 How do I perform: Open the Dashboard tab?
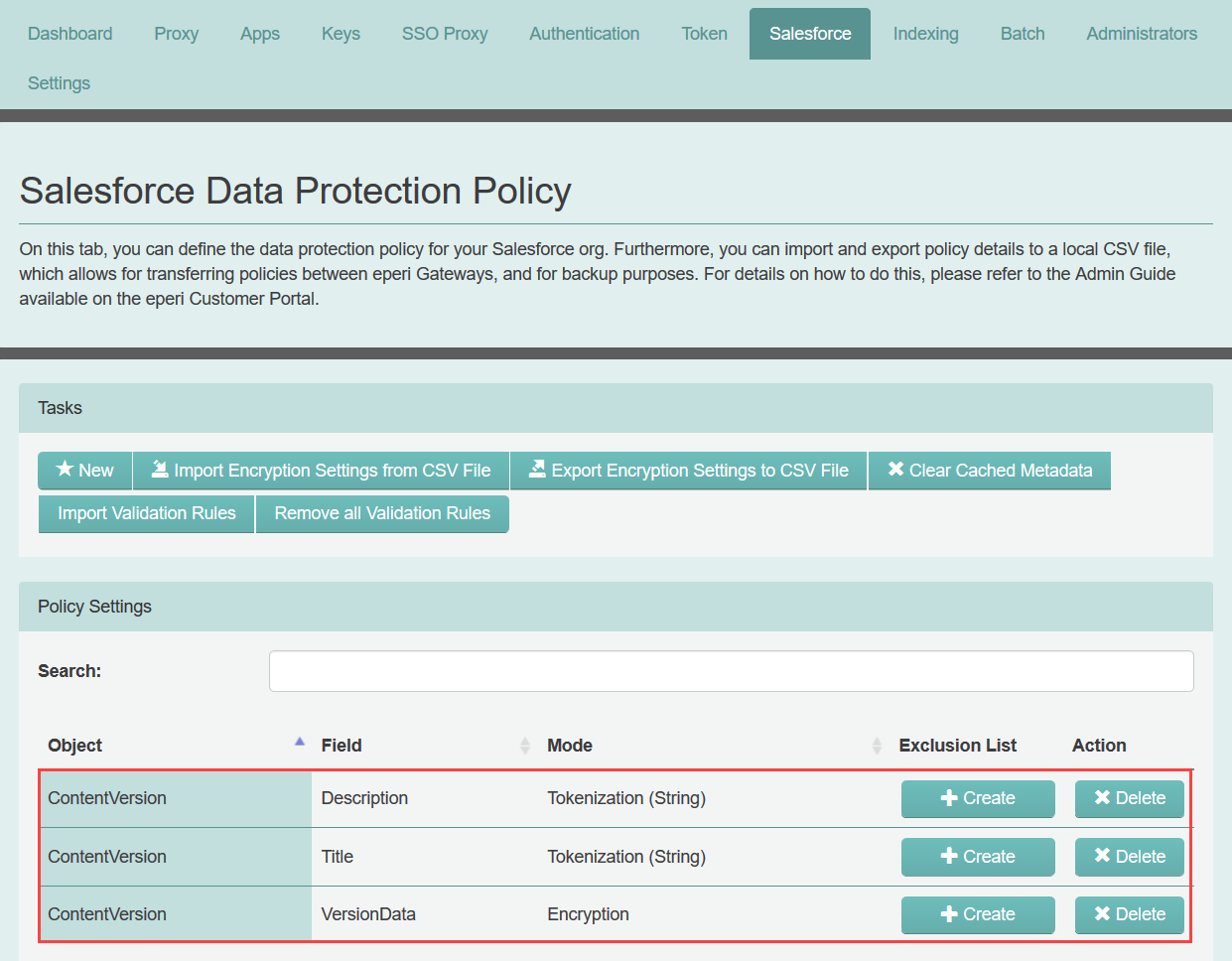coord(69,34)
